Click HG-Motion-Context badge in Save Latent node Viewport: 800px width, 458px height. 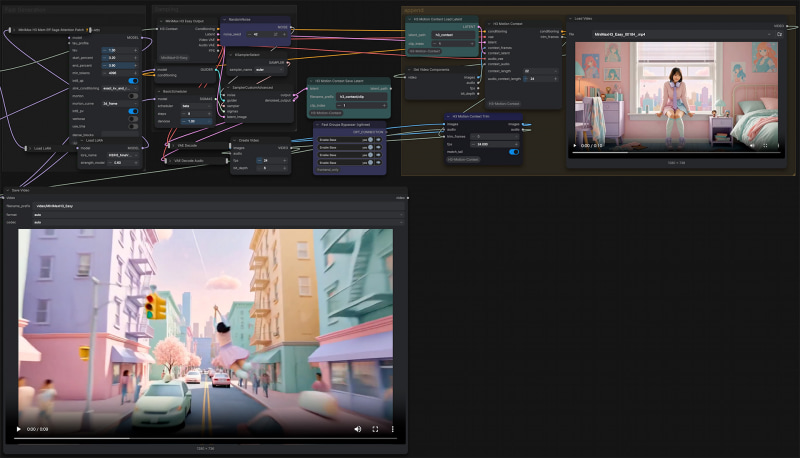pyautogui.click(x=326, y=113)
